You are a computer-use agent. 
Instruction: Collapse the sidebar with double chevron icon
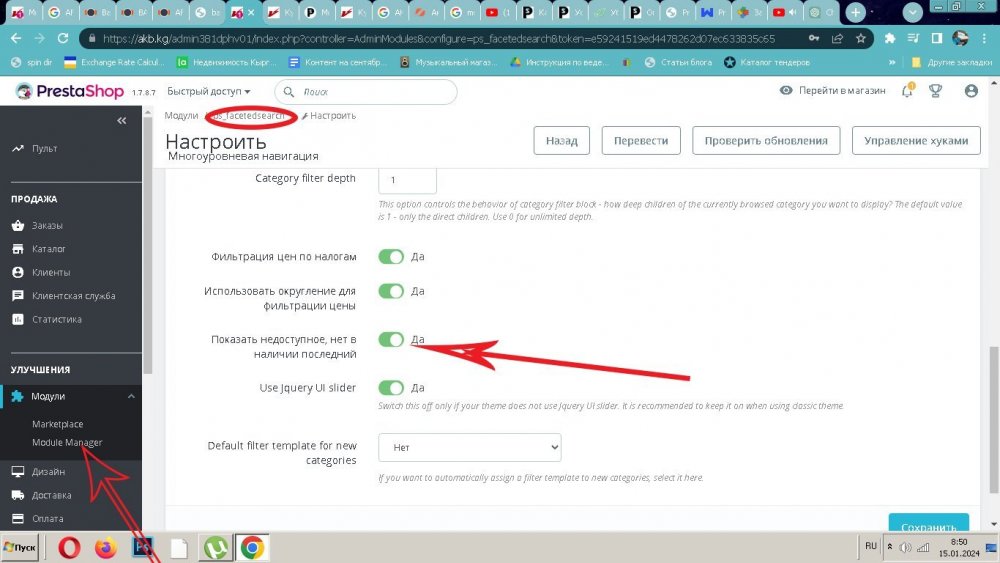click(x=122, y=121)
